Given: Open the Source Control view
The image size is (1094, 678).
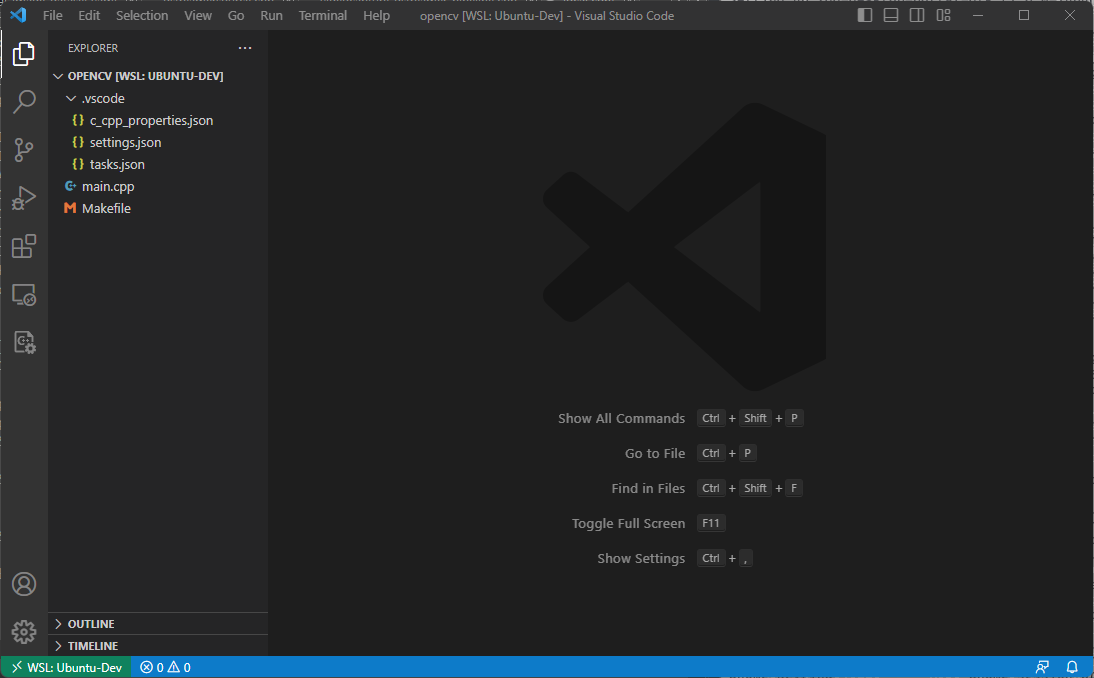Looking at the screenshot, I should point(24,150).
